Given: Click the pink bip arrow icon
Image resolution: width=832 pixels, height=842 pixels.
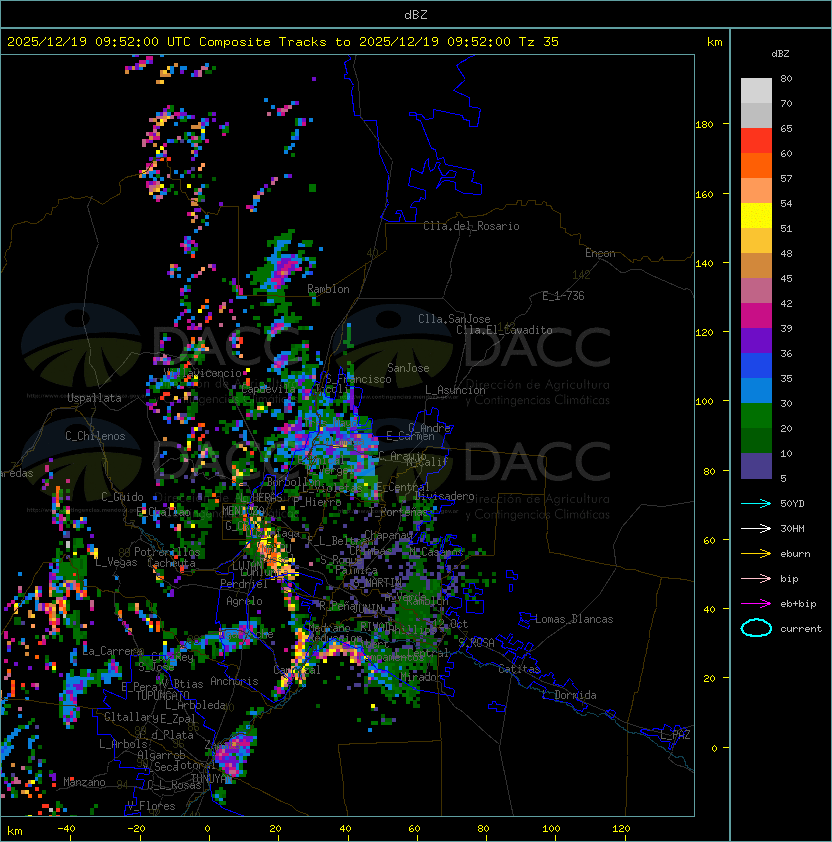Looking at the screenshot, I should tap(756, 578).
